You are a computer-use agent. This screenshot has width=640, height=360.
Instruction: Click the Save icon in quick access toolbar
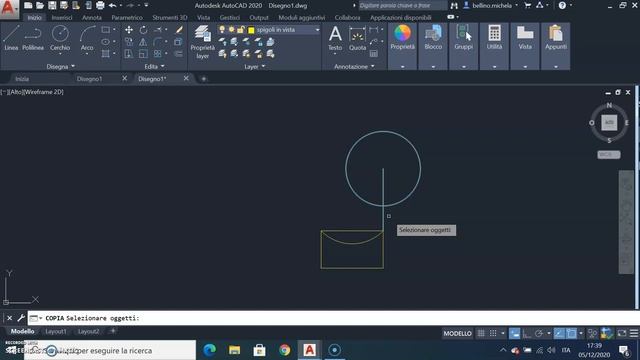pos(52,5)
